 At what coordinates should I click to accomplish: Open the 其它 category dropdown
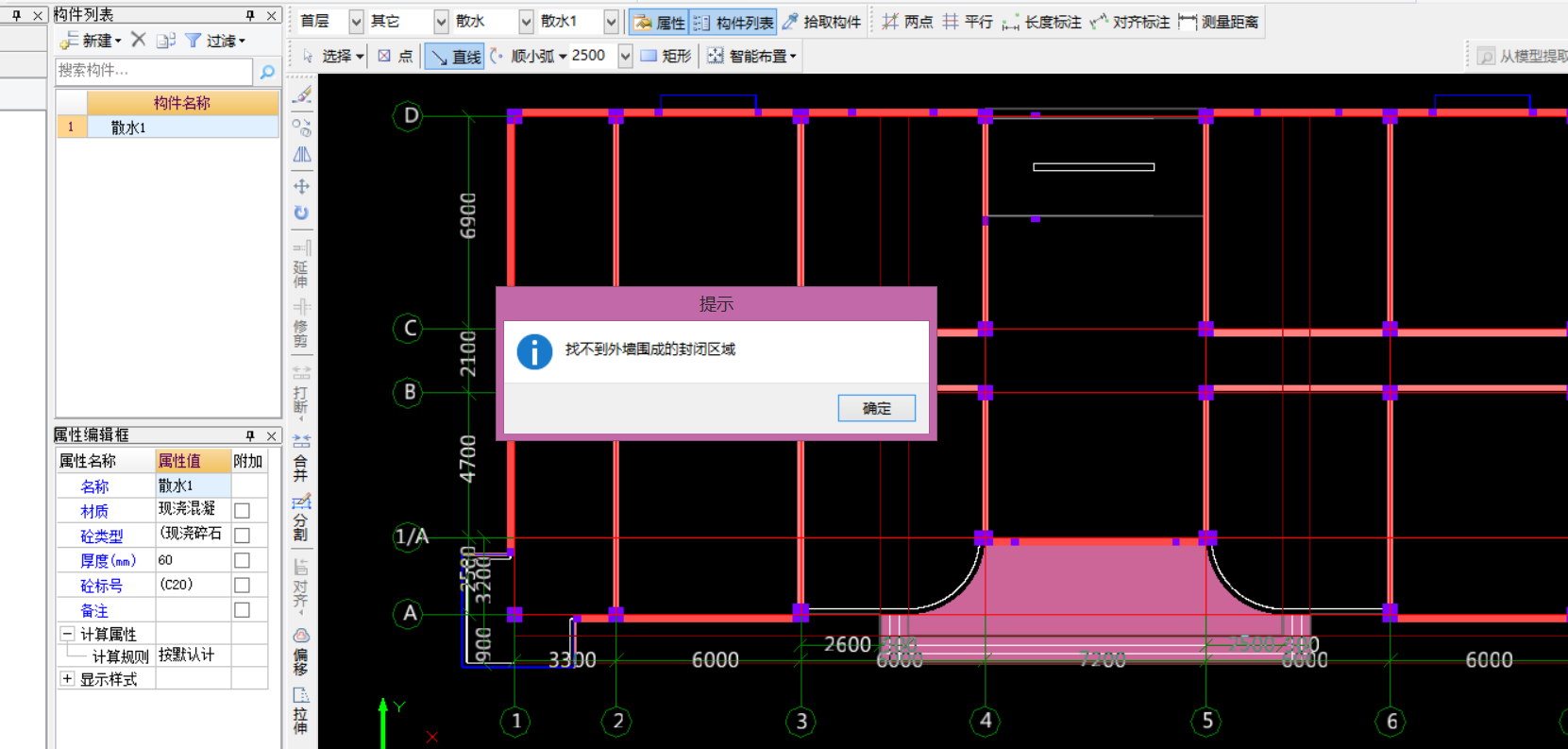click(441, 21)
